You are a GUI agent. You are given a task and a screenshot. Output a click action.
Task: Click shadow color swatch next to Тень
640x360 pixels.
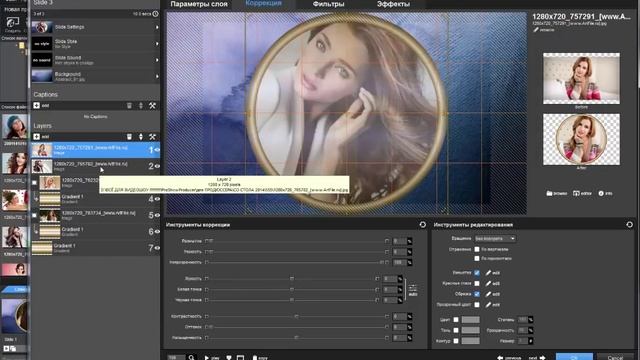470,330
